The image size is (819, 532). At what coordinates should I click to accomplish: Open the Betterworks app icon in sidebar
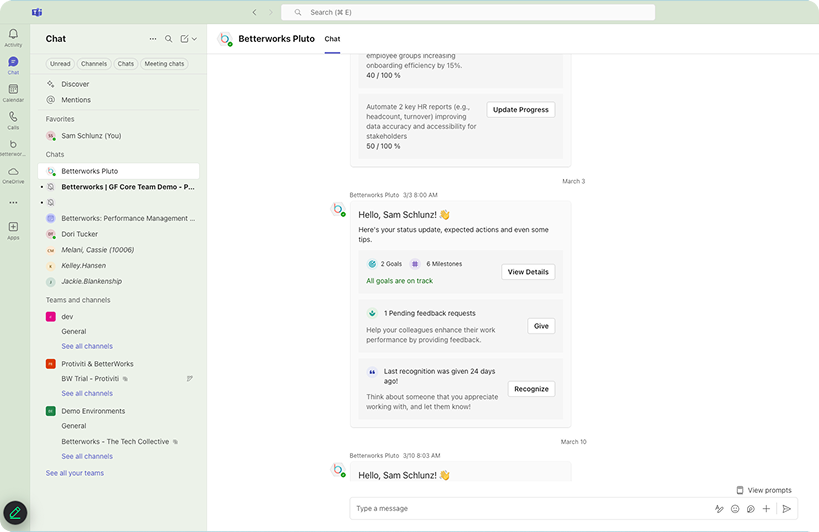pyautogui.click(x=13, y=145)
